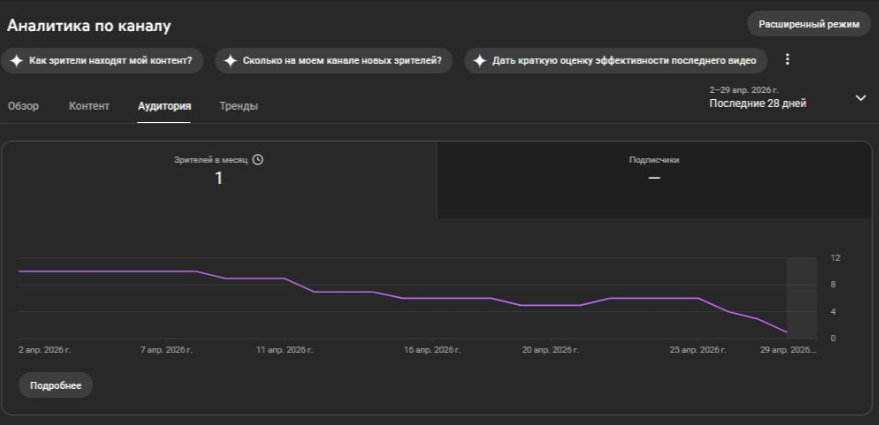
Task: Click the chart end point at 29 апр.
Action: [787, 332]
